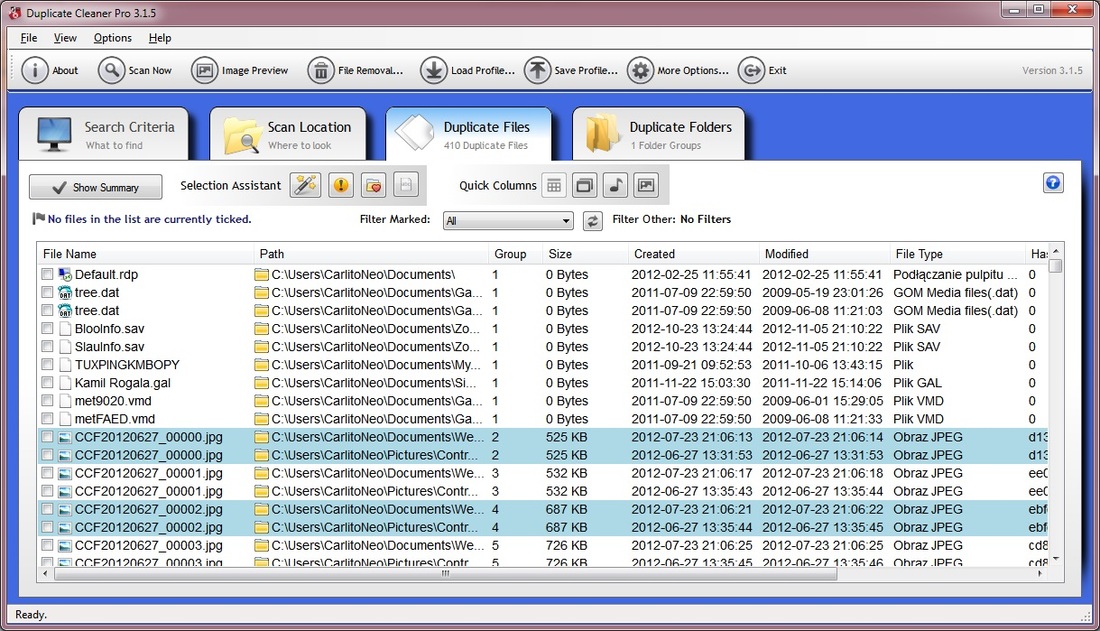Click file icon of Kamil Rogala.gal
The image size is (1100, 631).
coord(65,383)
